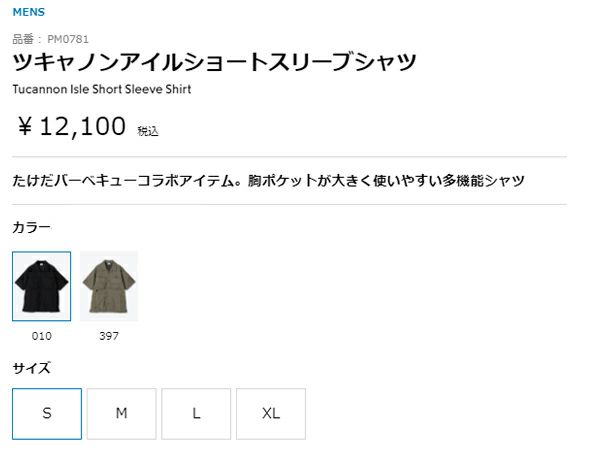The height and width of the screenshot is (450, 600).
Task: Click the 品番 product number label
Action: (24, 40)
